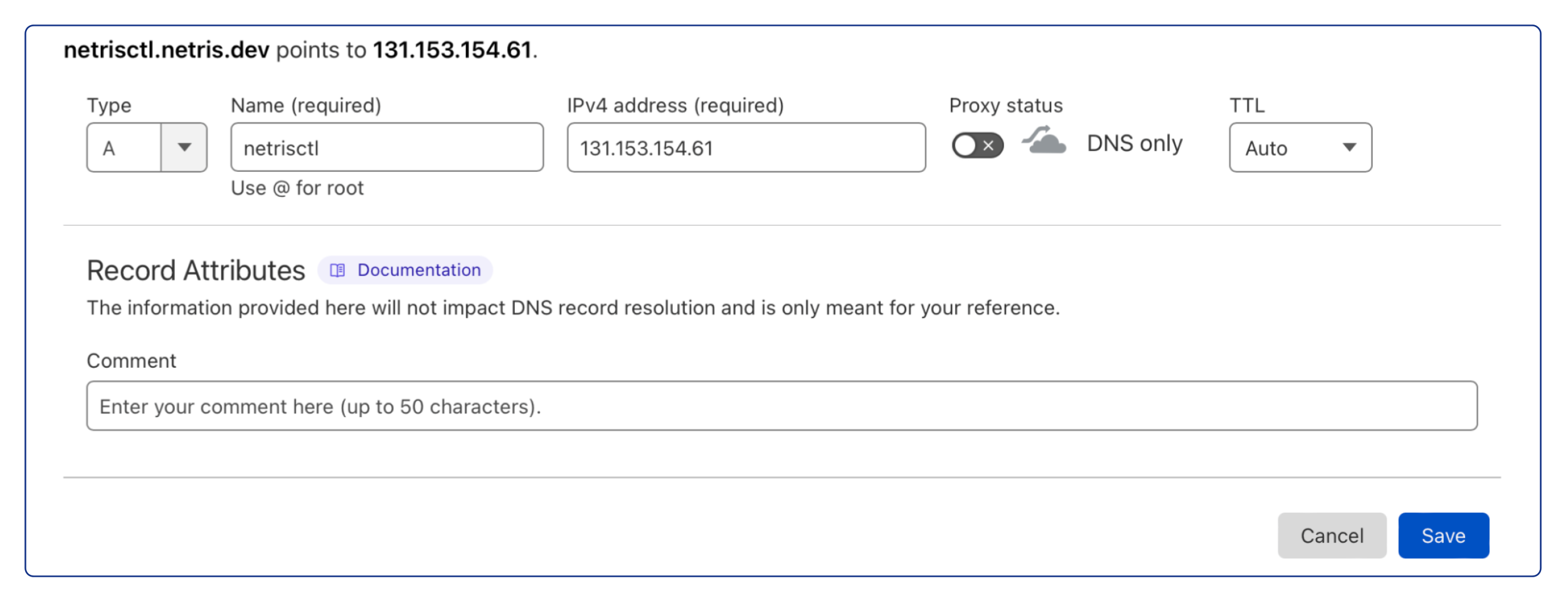This screenshot has width=1568, height=608.
Task: Click the bold netrisctl.netris.dev heading
Action: [x=166, y=49]
